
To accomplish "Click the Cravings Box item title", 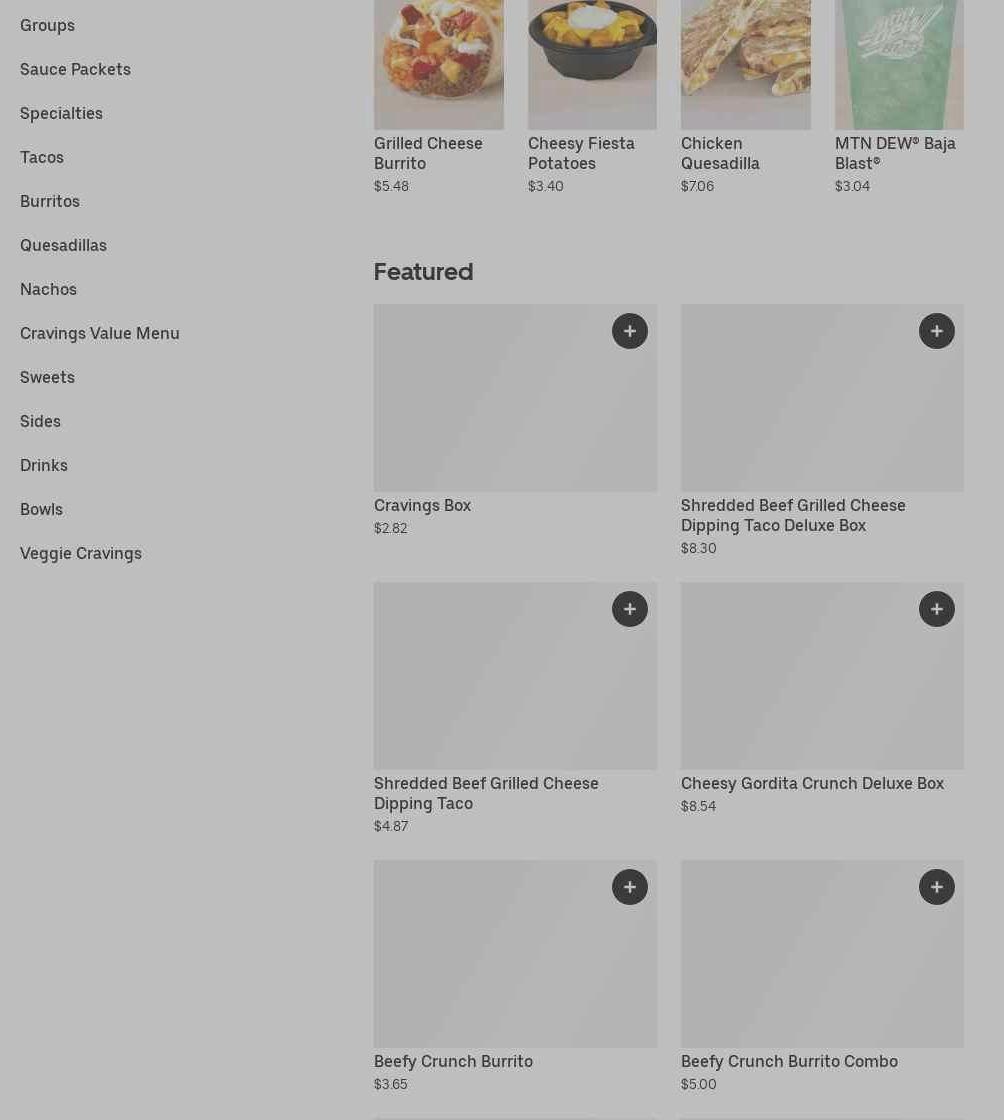I will pos(422,506).
